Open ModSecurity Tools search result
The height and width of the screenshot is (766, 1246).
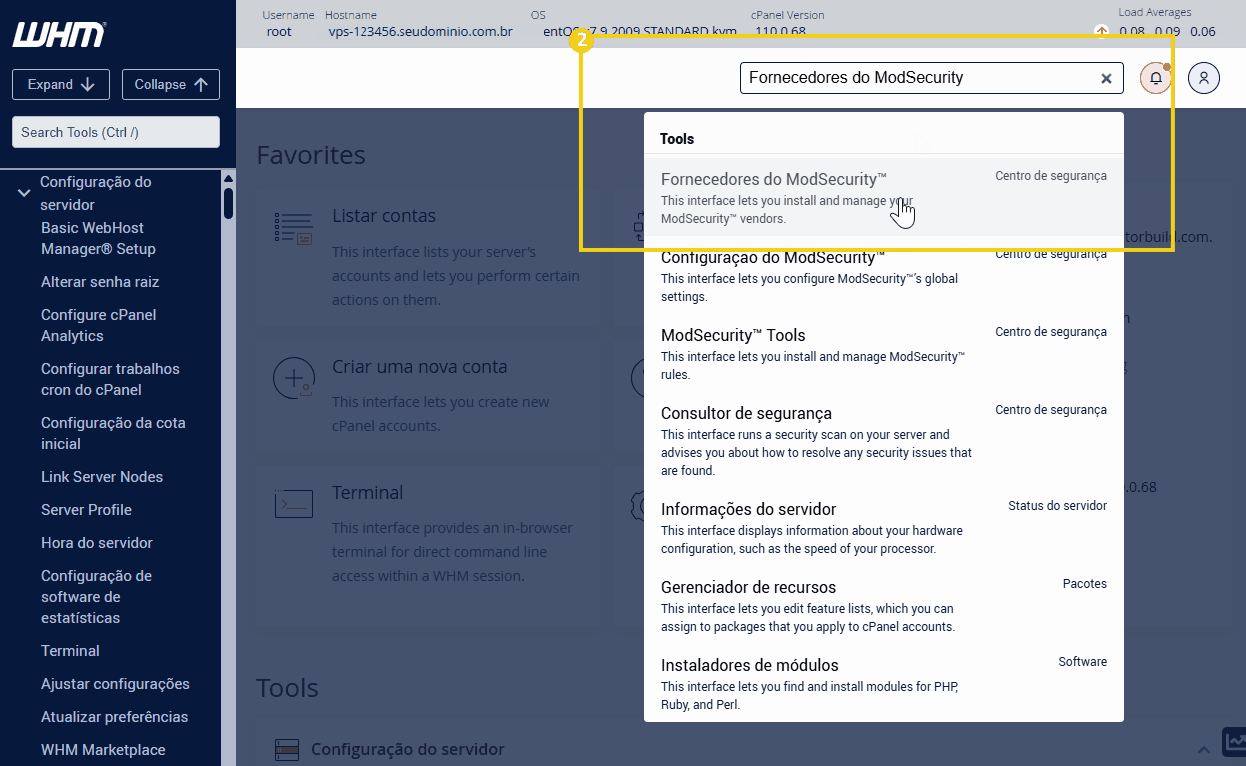point(884,354)
